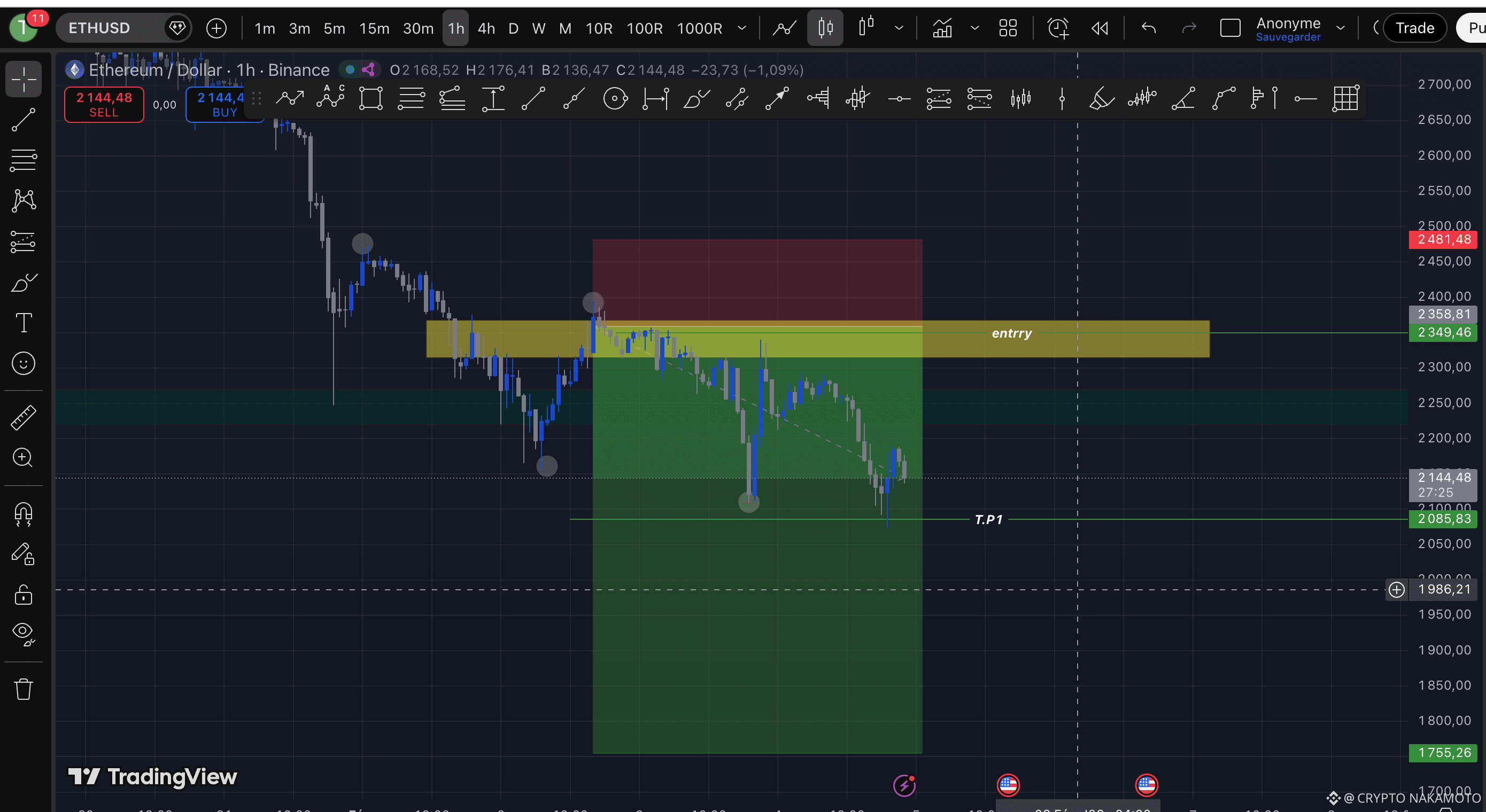
Task: Open the emoji icons tool
Action: [24, 364]
